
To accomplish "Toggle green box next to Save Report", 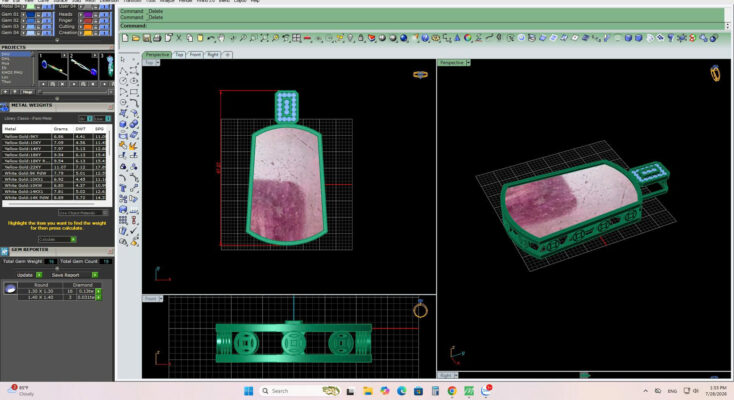I will [95, 275].
